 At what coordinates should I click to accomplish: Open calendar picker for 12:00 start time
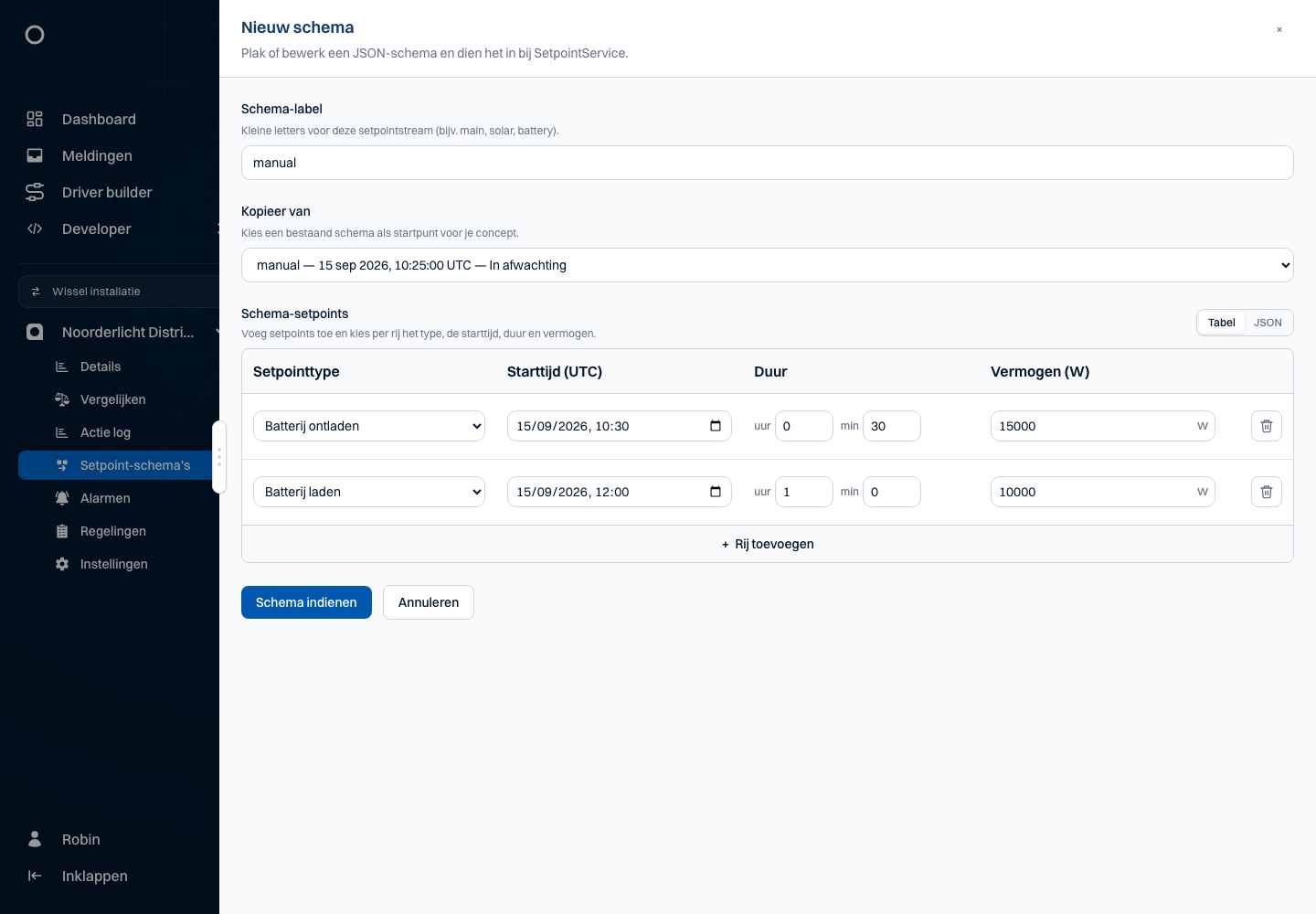point(716,492)
